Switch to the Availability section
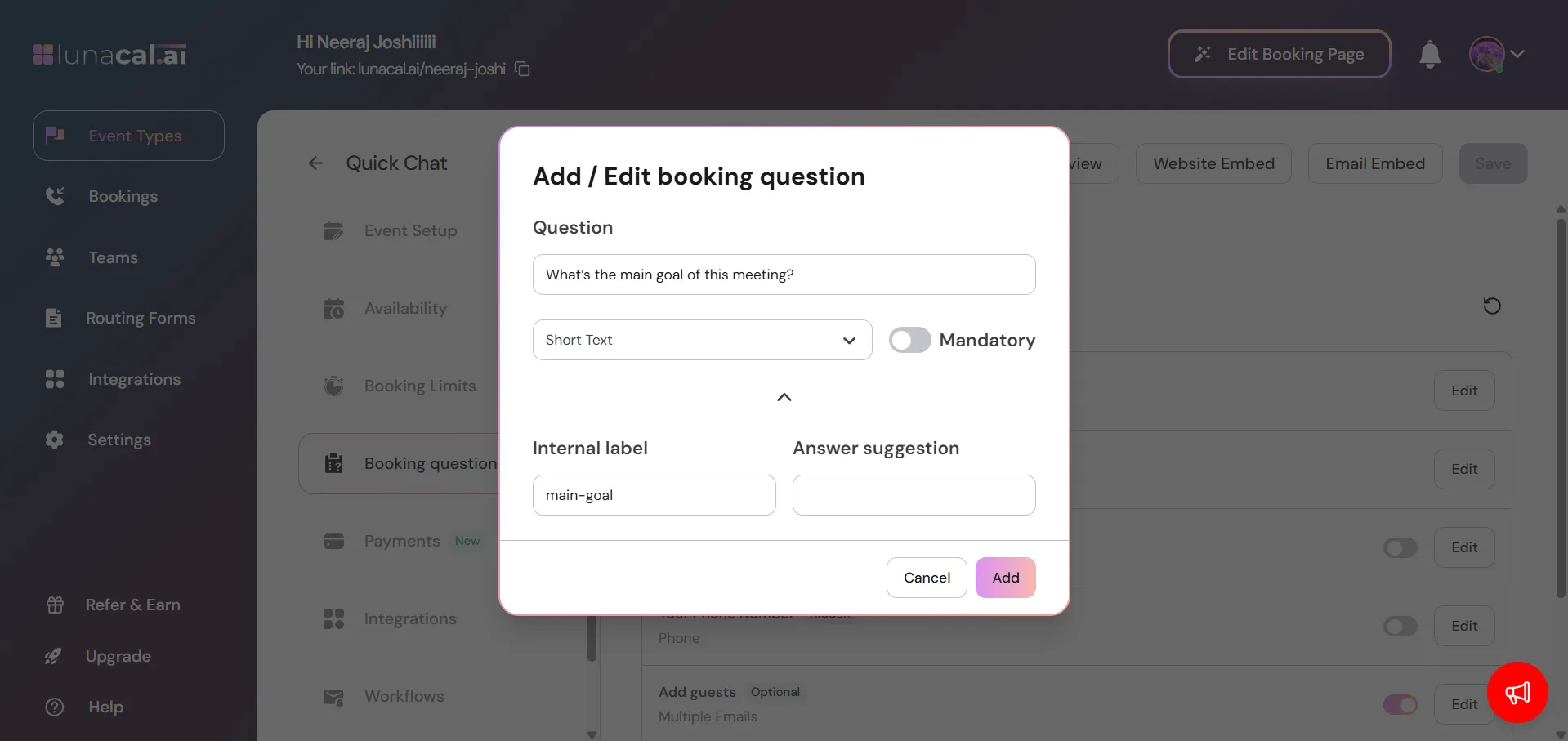 click(405, 308)
